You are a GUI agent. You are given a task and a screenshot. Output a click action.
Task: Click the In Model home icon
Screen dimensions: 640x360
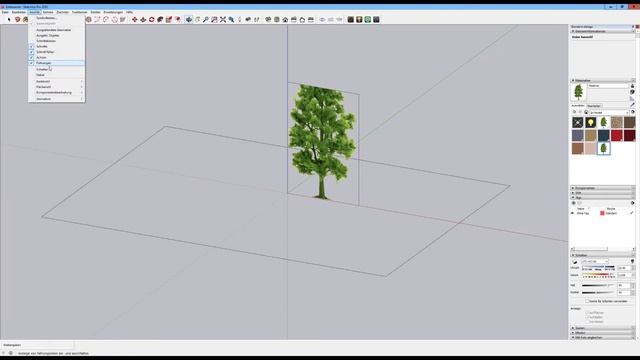pos(586,112)
